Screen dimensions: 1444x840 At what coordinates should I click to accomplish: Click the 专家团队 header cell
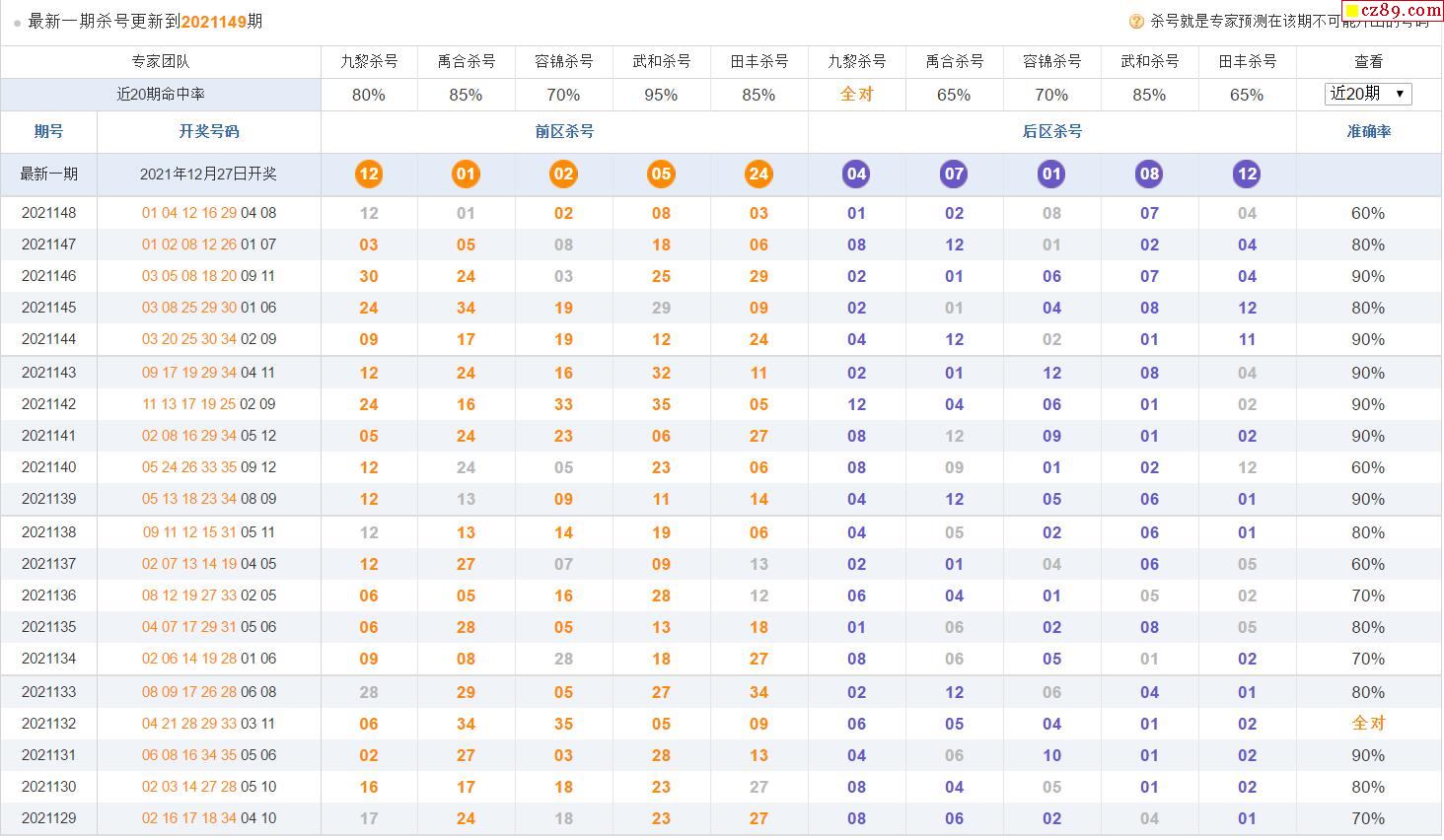(x=161, y=61)
